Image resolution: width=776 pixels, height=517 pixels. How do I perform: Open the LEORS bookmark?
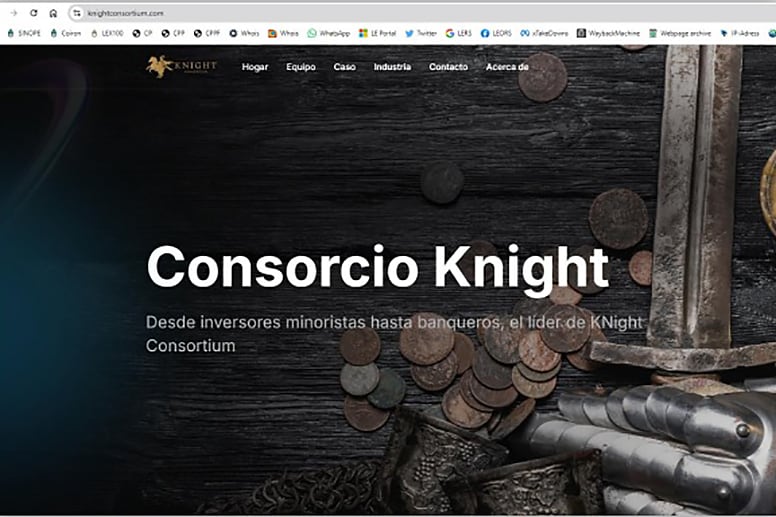click(496, 33)
